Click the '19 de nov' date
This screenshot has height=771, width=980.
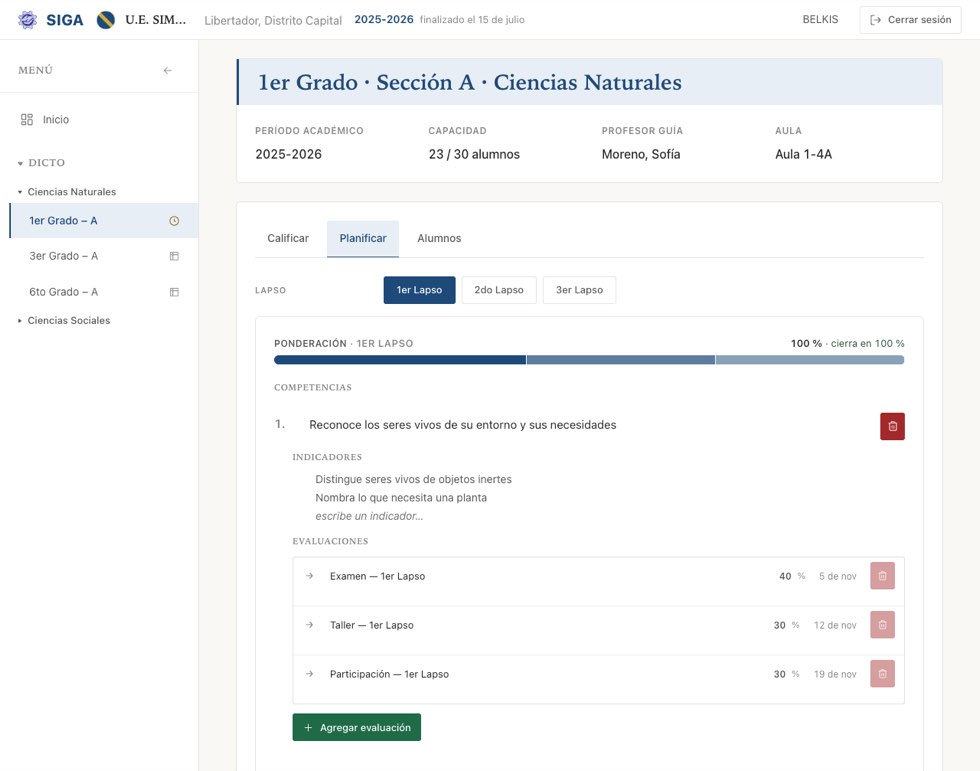(x=835, y=674)
